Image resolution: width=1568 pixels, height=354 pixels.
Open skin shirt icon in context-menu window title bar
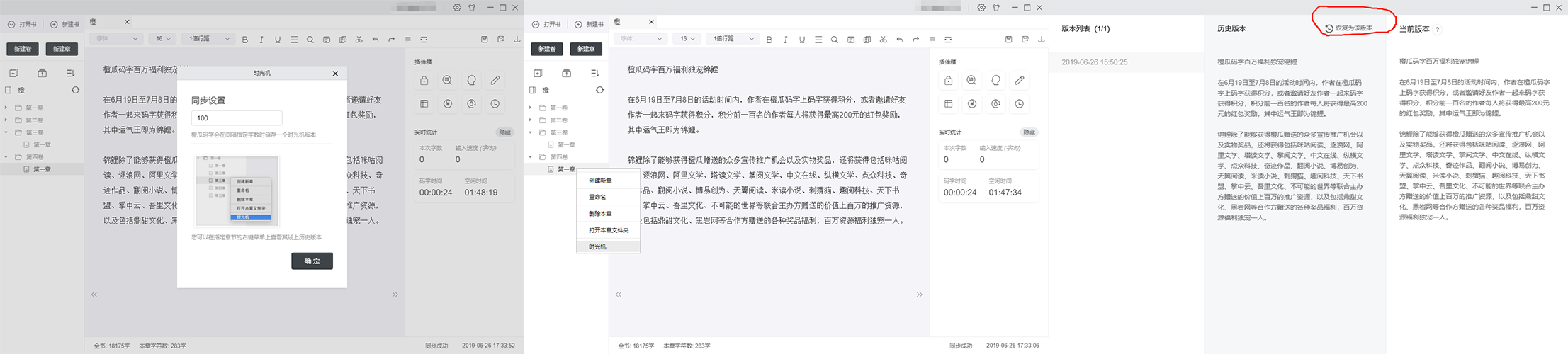click(996, 8)
